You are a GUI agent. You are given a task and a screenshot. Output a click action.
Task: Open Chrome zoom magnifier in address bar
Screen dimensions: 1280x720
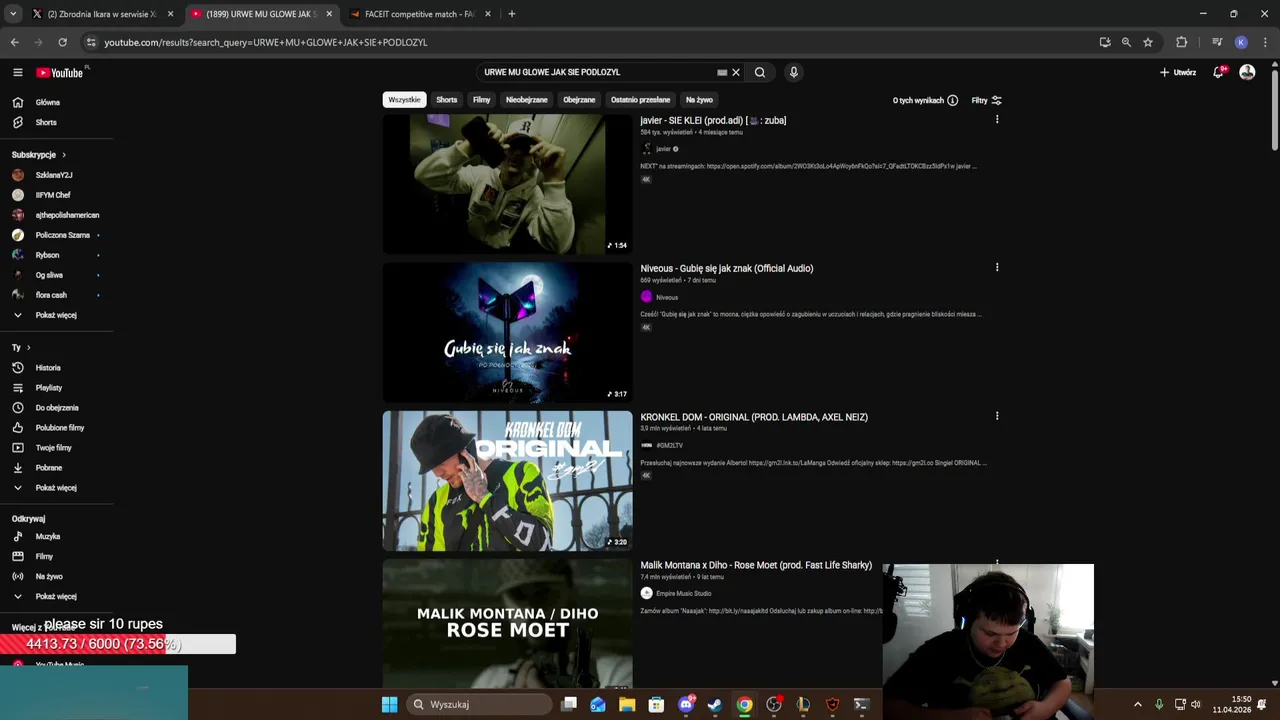1126,42
